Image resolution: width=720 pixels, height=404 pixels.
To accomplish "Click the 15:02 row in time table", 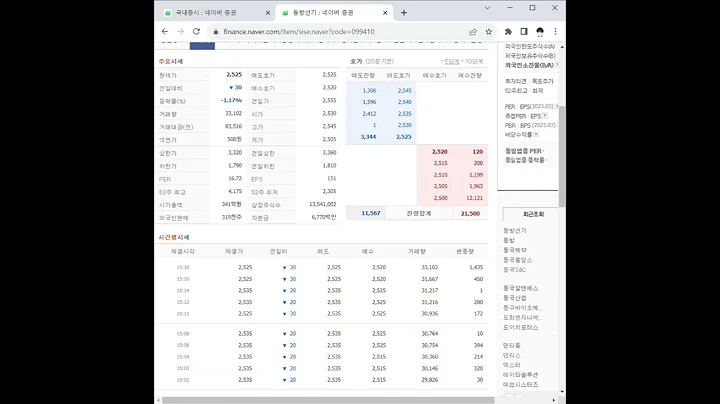I will click(321, 380).
